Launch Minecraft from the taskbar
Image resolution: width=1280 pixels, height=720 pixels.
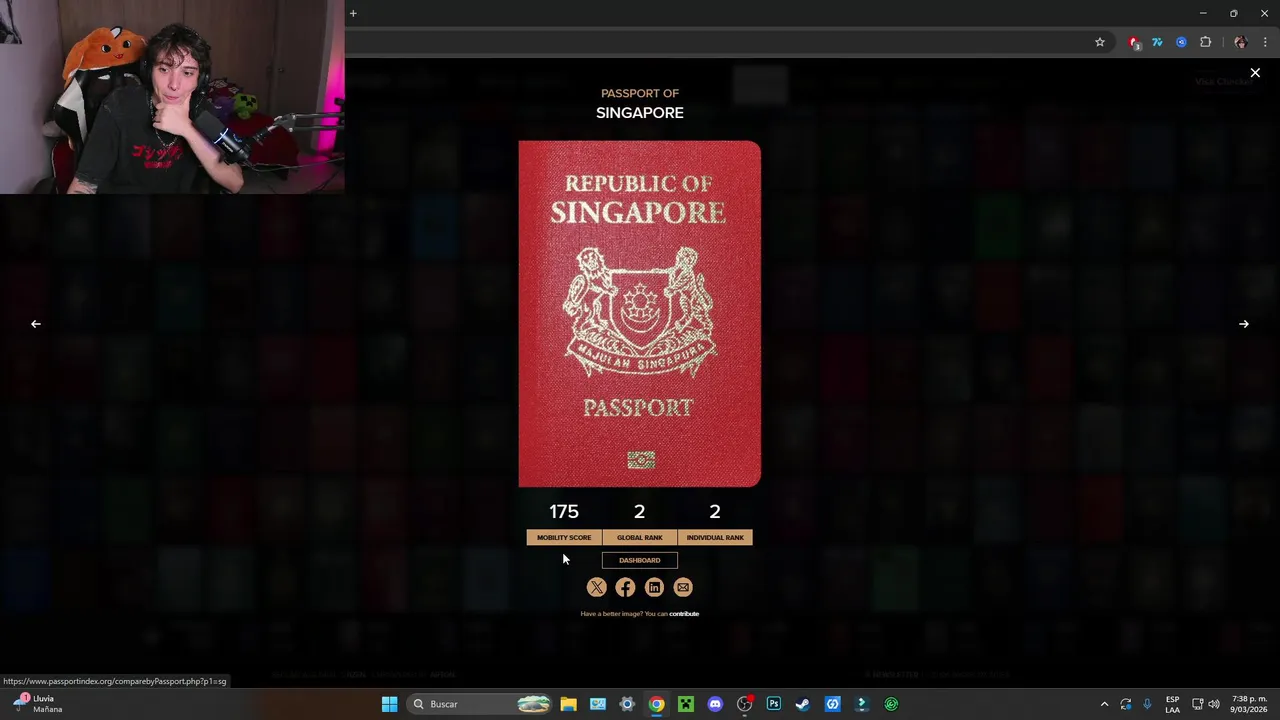coord(686,704)
